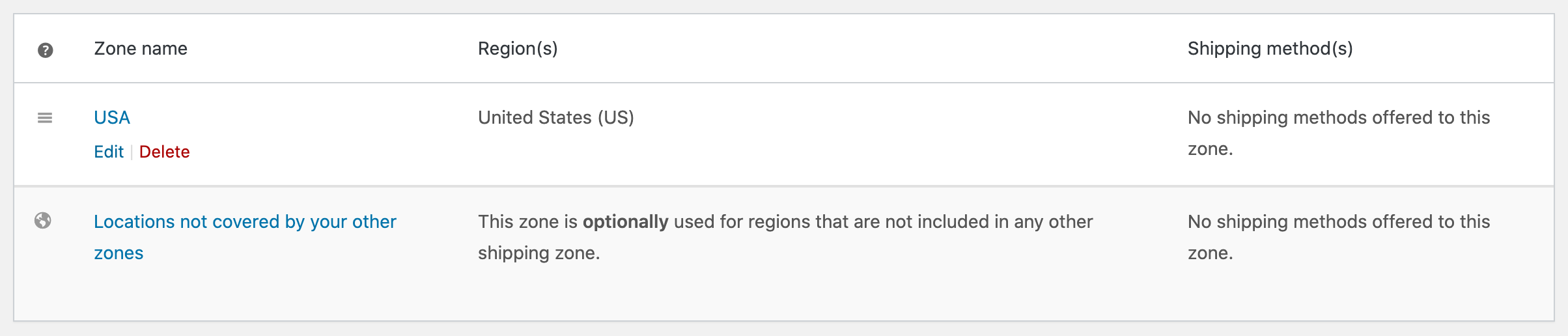Click the globe icon for uncovered locations
This screenshot has height=336, width=1568.
[43, 221]
